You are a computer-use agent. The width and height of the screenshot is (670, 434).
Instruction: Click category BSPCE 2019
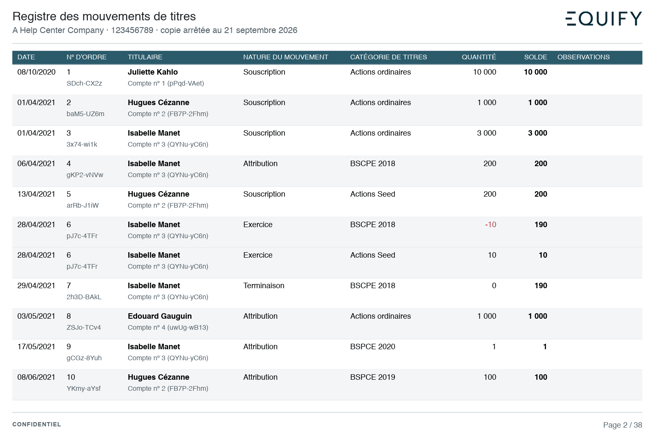(373, 378)
